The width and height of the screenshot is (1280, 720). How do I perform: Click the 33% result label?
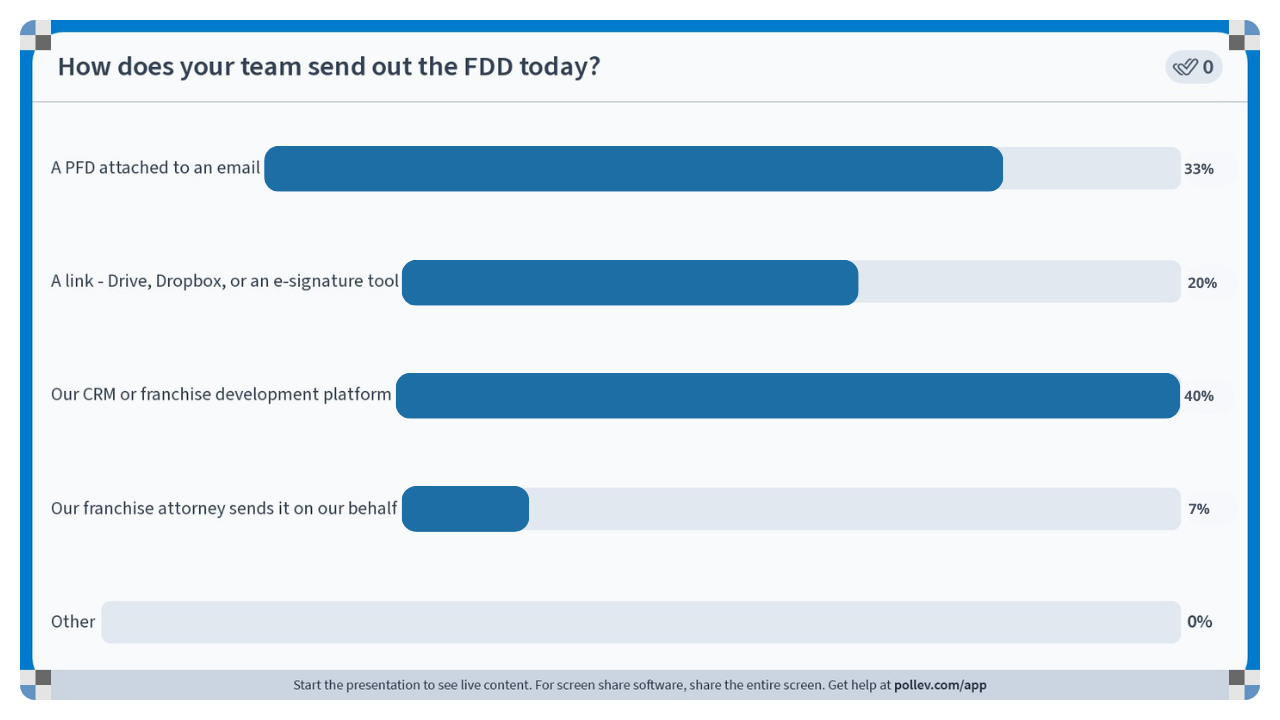[x=1199, y=169]
